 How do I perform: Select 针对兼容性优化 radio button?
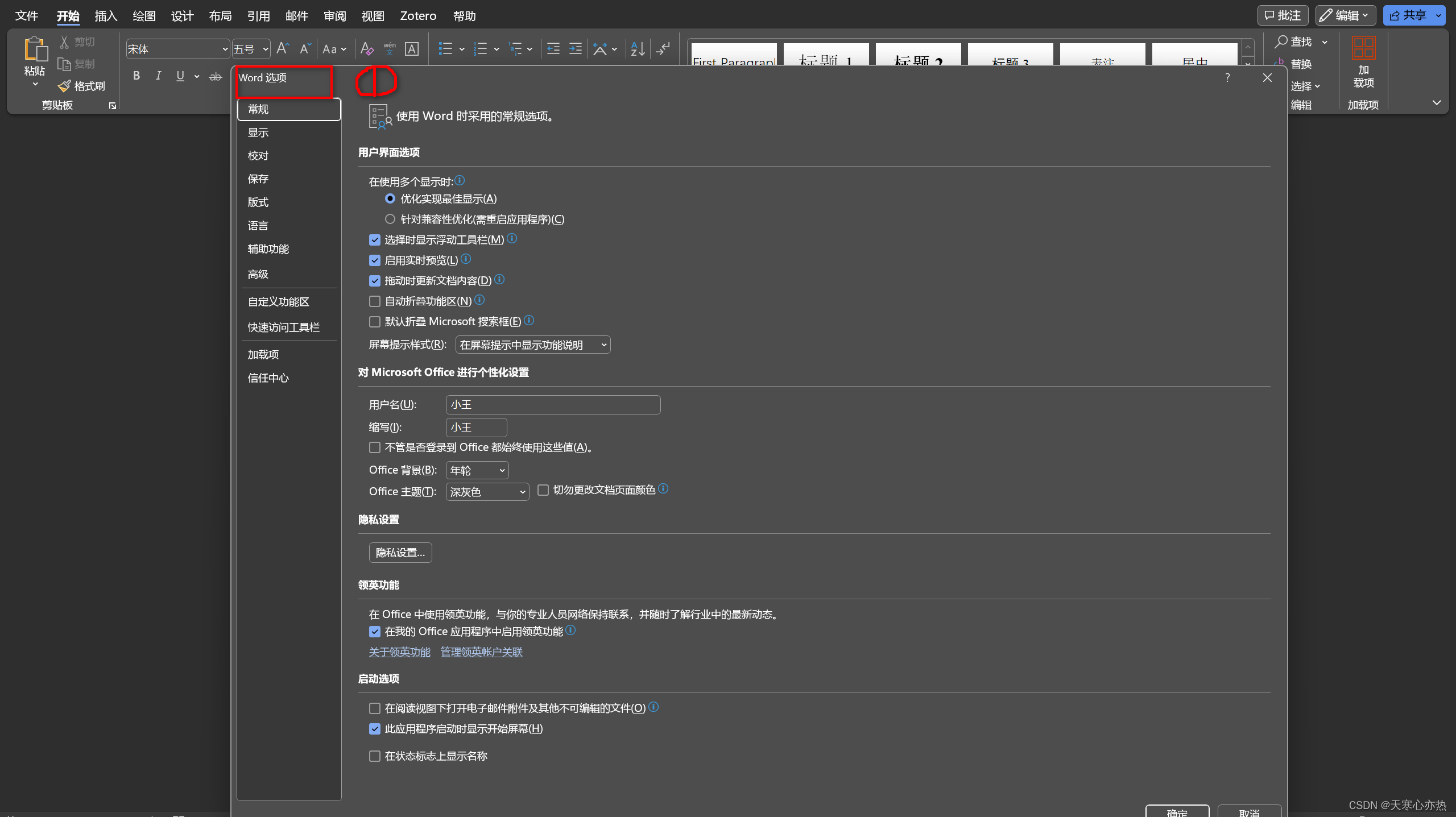pos(390,219)
